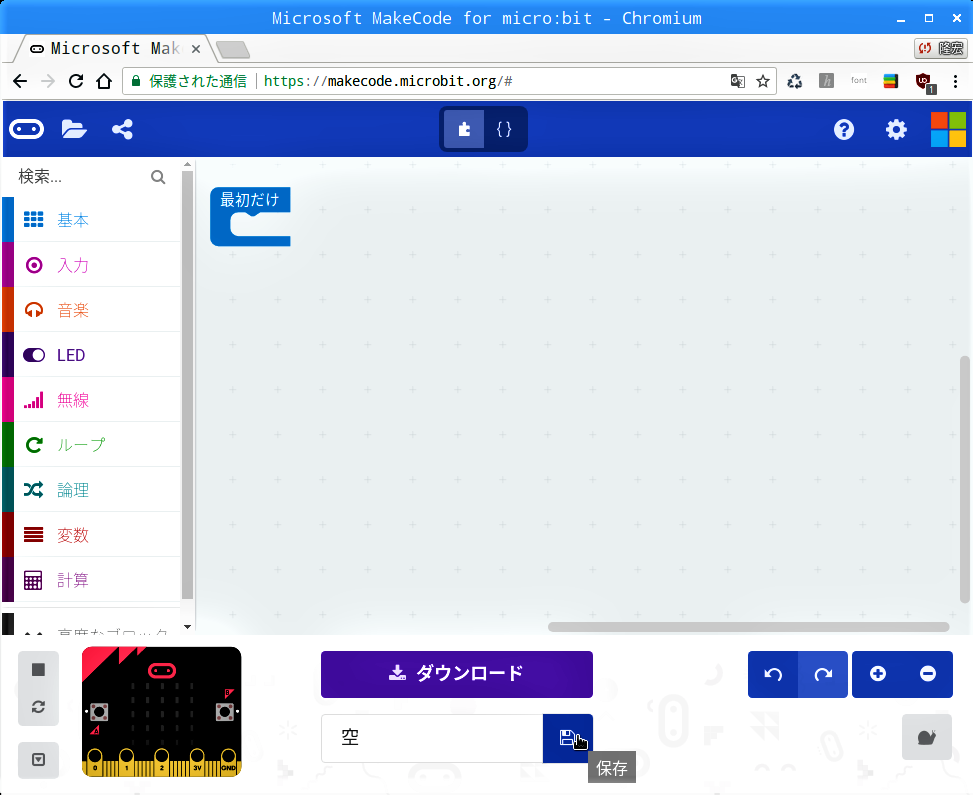Switch to JavaScript code view

[x=504, y=129]
